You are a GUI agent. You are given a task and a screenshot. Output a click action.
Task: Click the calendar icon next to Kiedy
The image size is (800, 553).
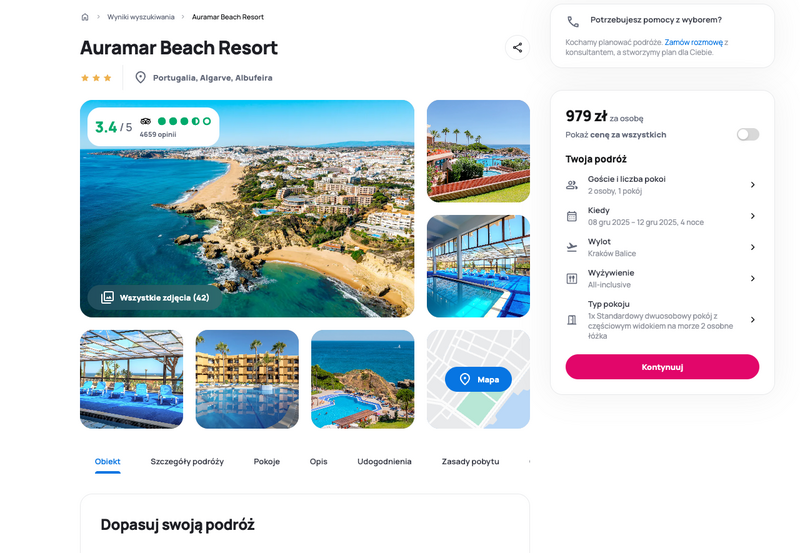572,216
